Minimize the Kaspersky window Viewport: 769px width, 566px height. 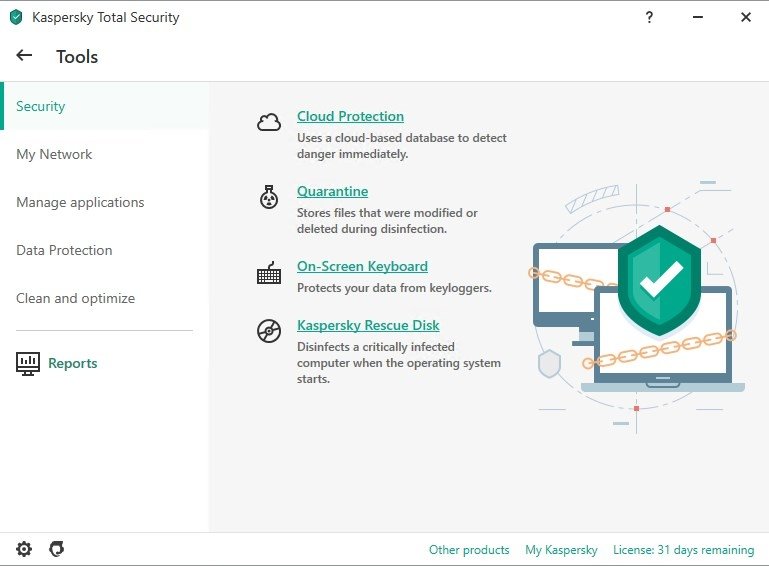[x=697, y=17]
